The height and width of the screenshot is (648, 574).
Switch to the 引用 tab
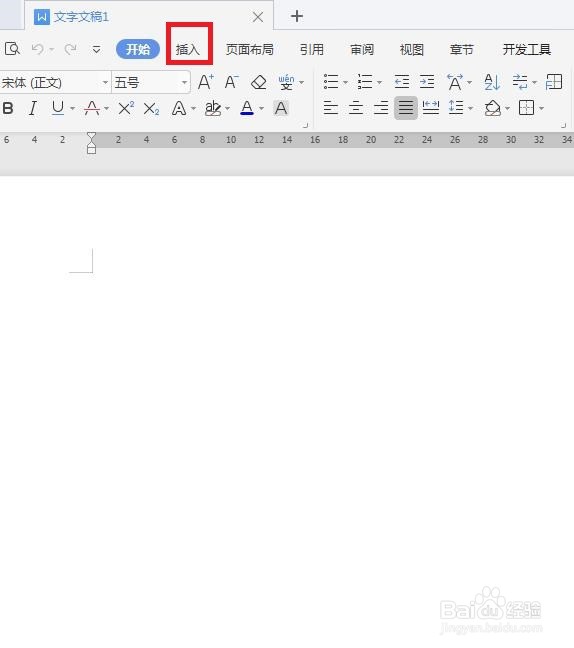312,49
